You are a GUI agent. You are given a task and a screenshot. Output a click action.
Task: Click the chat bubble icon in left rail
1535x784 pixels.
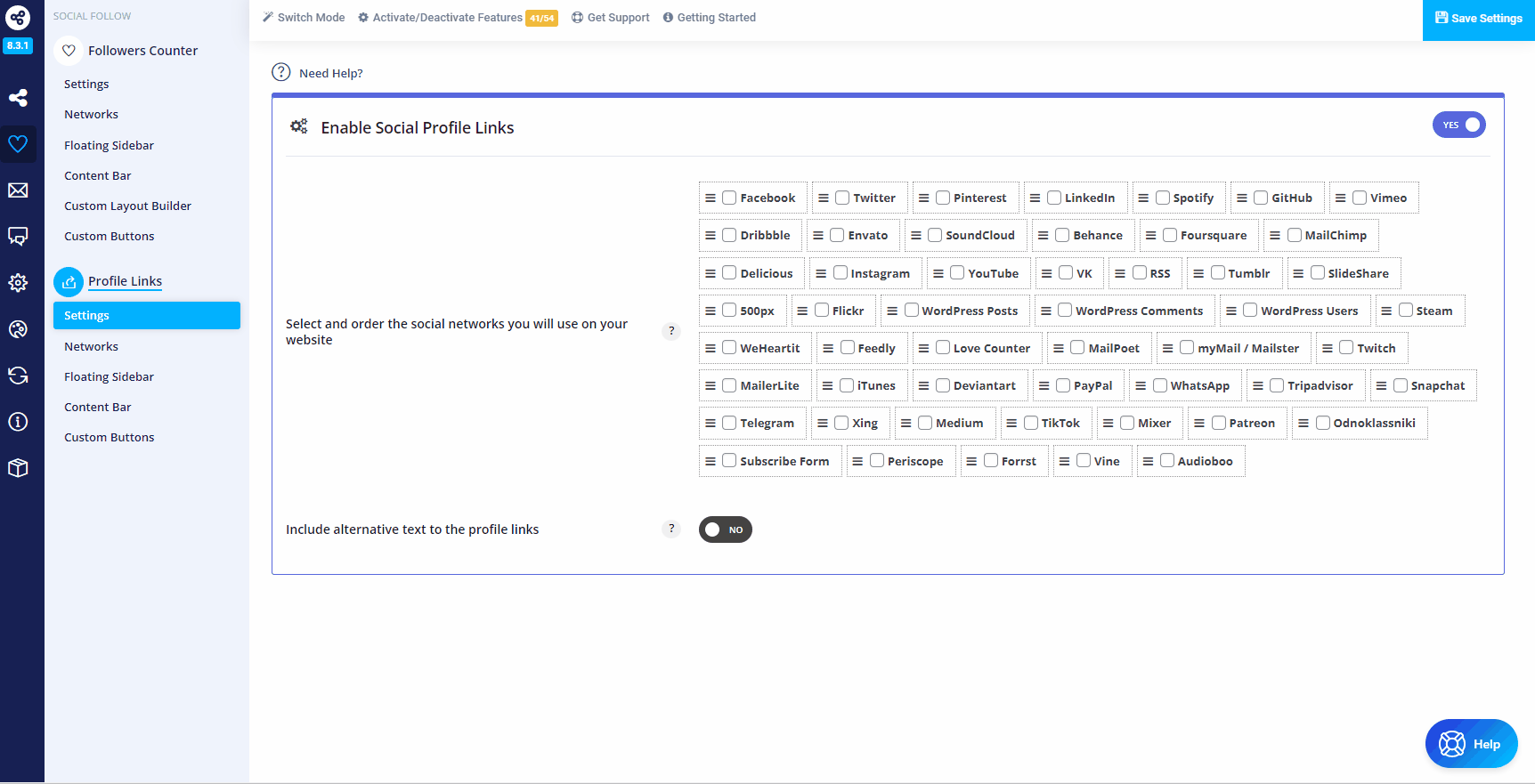[18, 237]
